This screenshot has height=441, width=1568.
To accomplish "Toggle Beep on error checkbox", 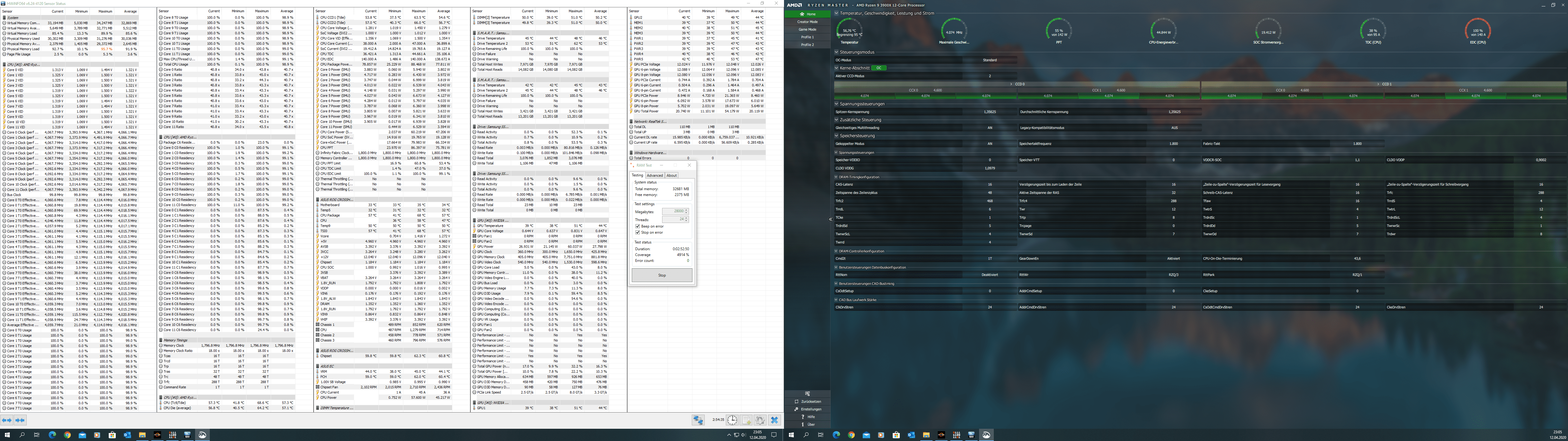I will pyautogui.click(x=638, y=226).
